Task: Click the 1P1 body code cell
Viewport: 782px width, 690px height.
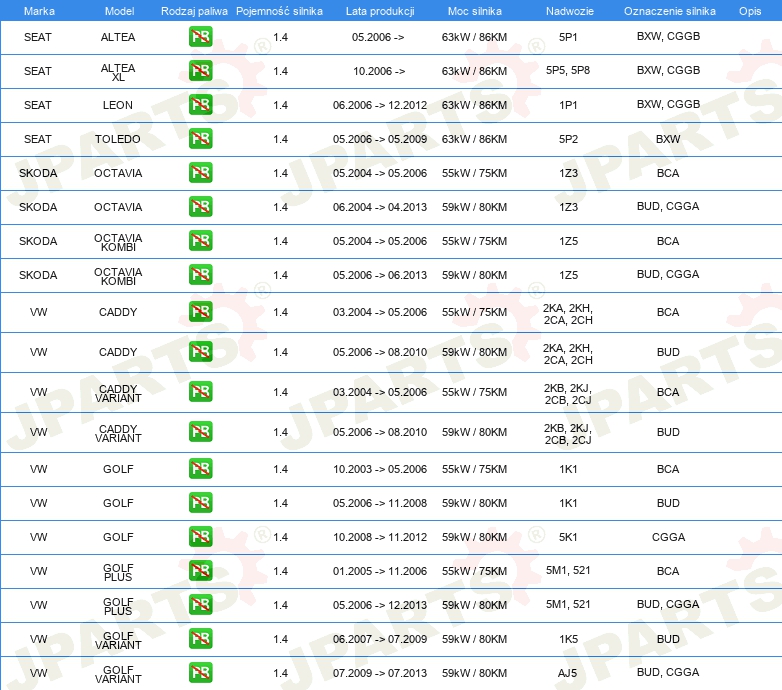Action: [x=568, y=105]
